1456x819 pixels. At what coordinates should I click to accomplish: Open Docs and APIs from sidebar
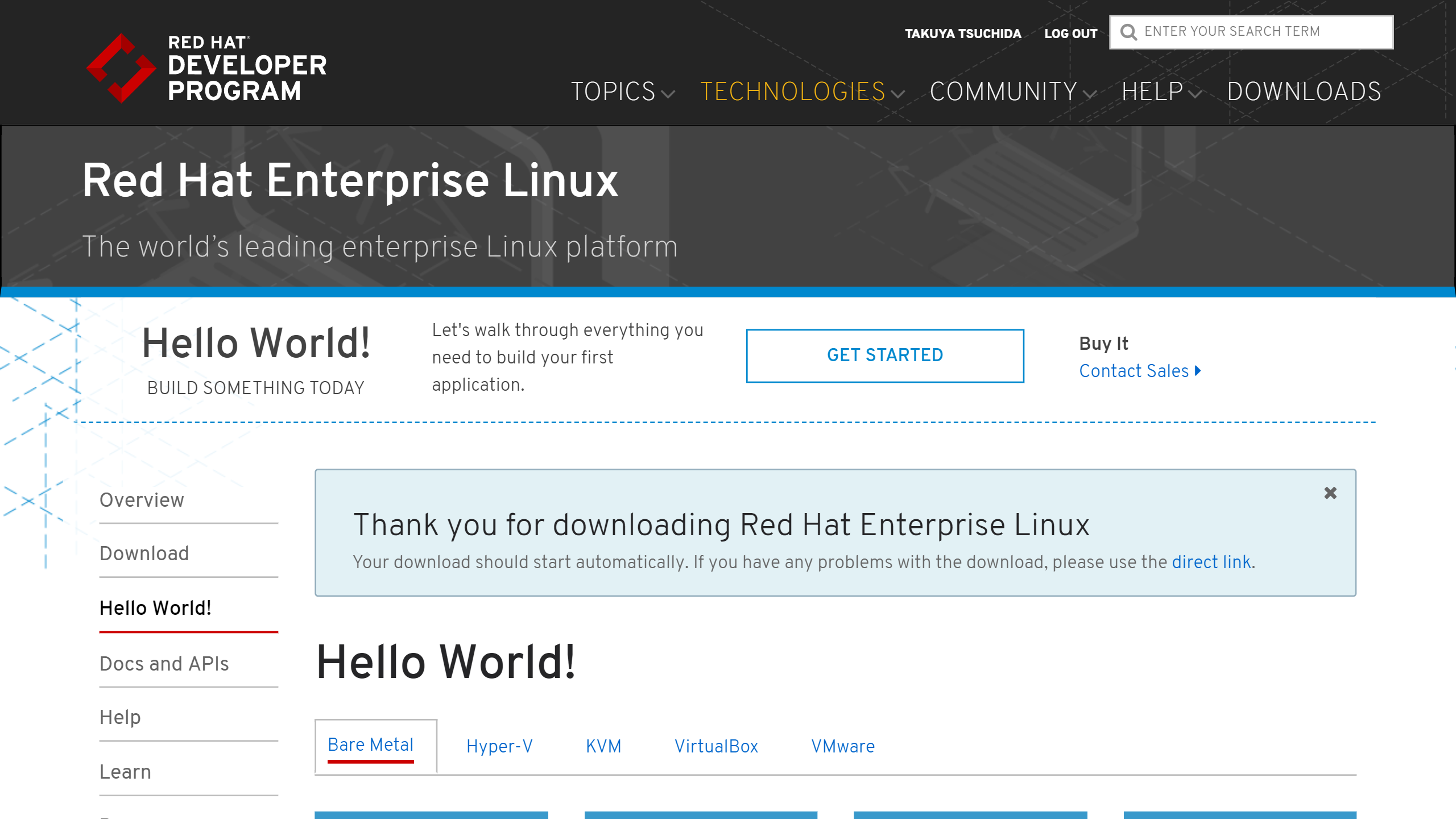tap(164, 663)
